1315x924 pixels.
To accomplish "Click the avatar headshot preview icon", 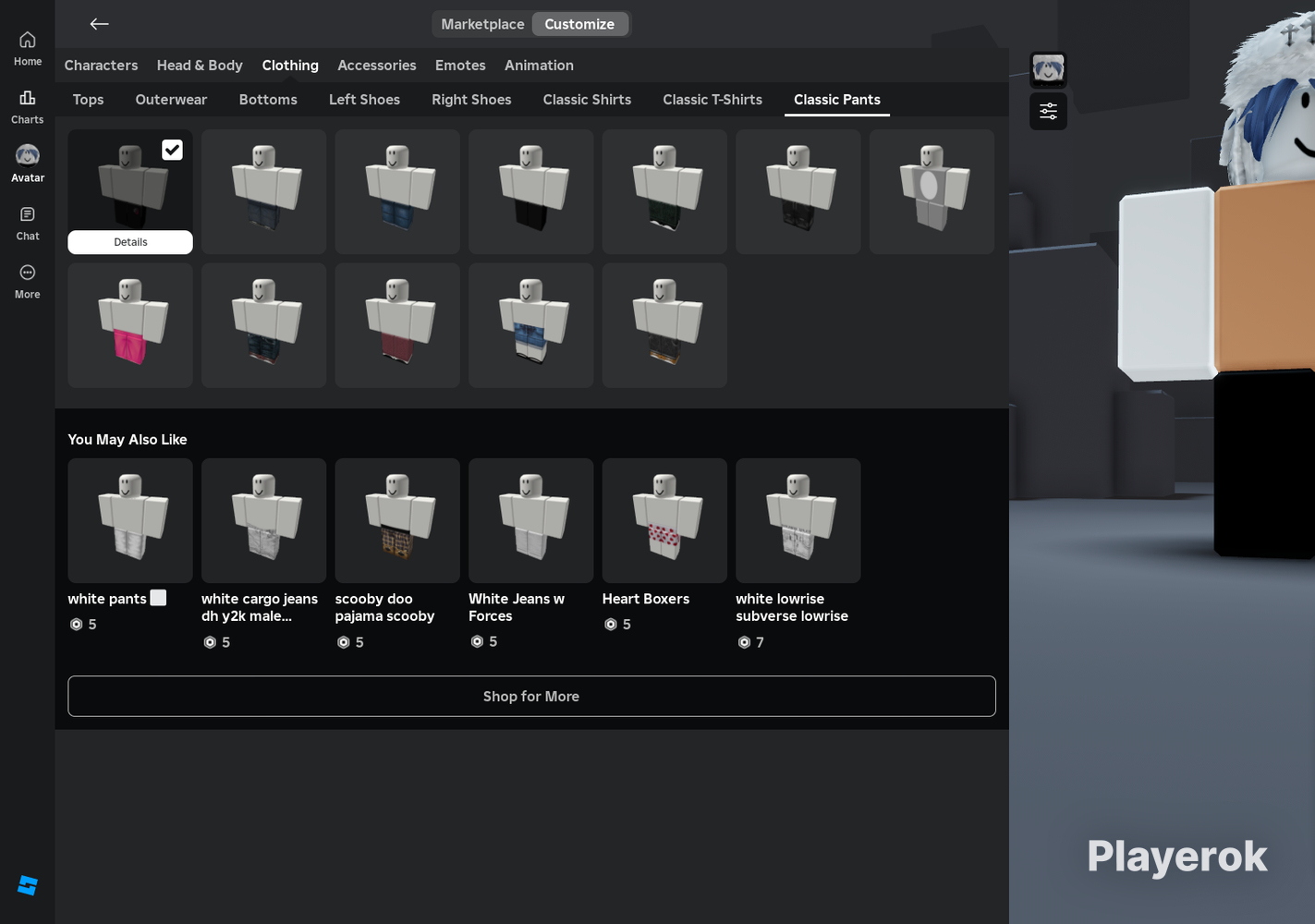I will (1048, 70).
